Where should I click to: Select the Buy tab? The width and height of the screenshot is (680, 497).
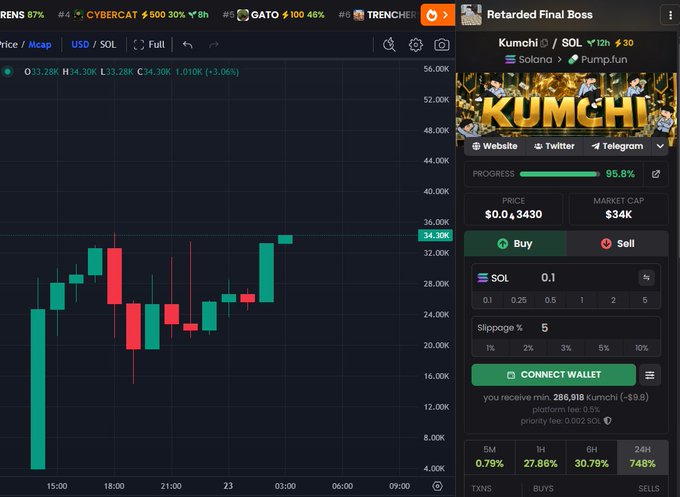point(515,244)
